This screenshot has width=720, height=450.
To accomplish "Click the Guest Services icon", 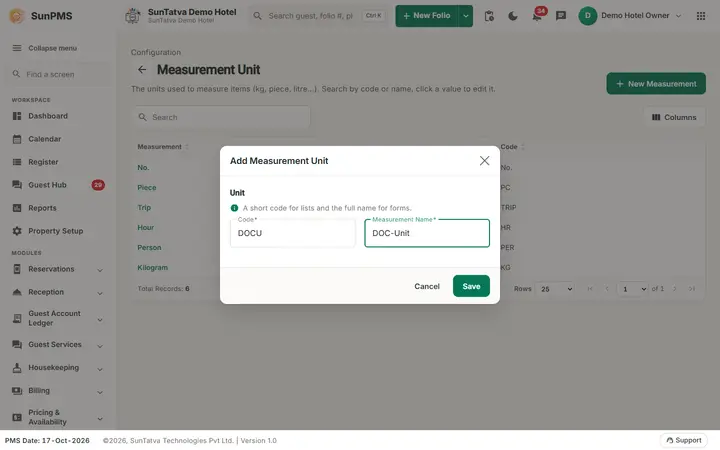I will click(x=17, y=344).
